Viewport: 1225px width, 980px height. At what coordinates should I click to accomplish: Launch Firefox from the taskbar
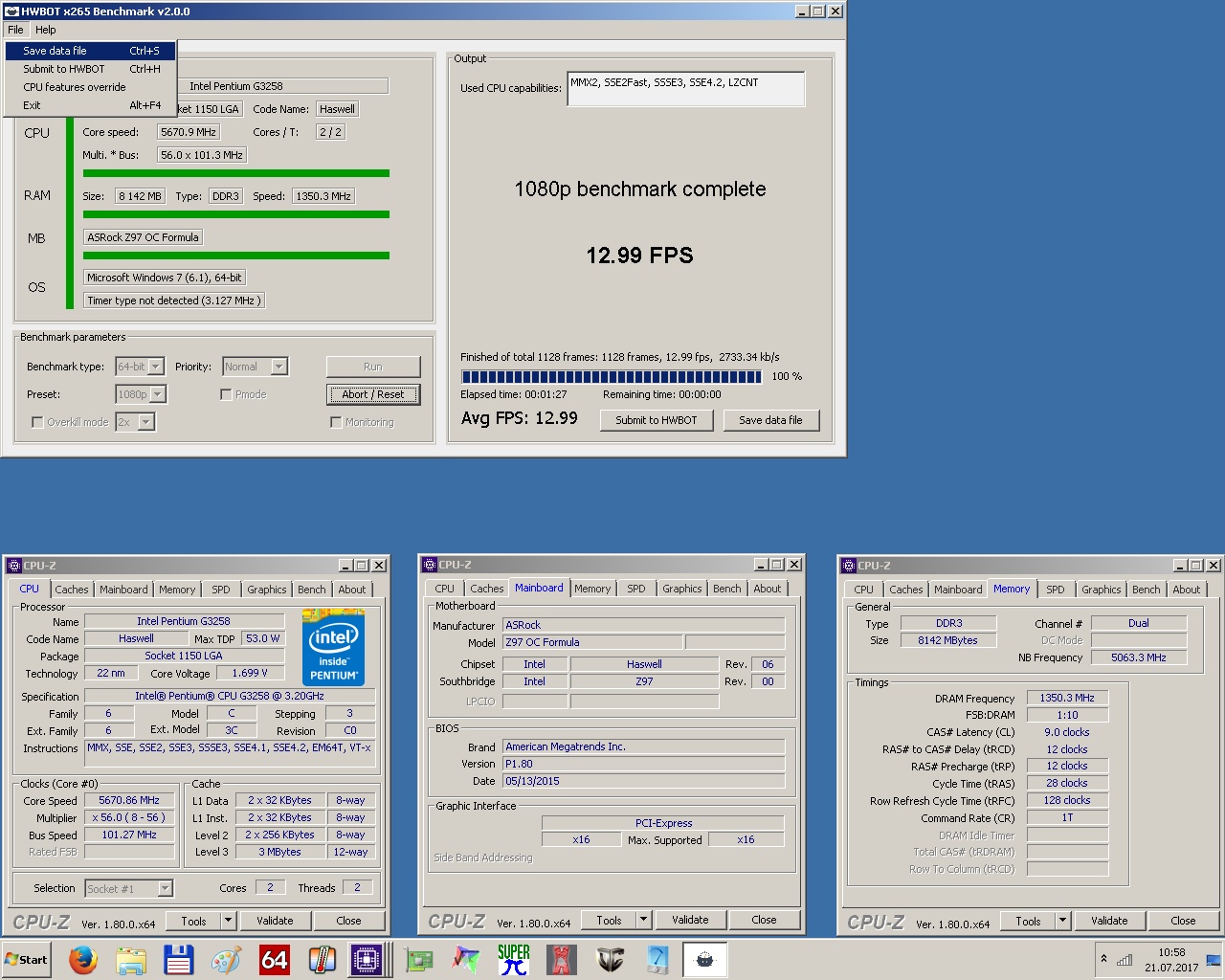(x=83, y=959)
